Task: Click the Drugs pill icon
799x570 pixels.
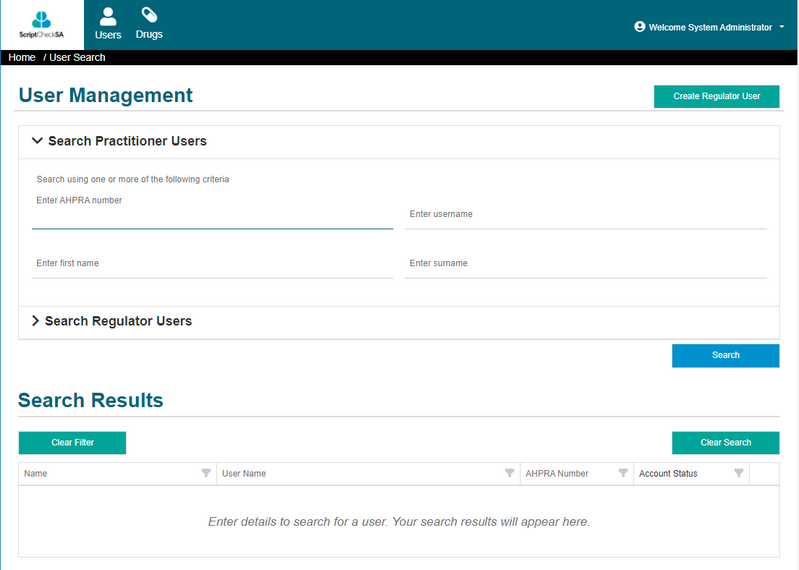Action: pyautogui.click(x=149, y=15)
